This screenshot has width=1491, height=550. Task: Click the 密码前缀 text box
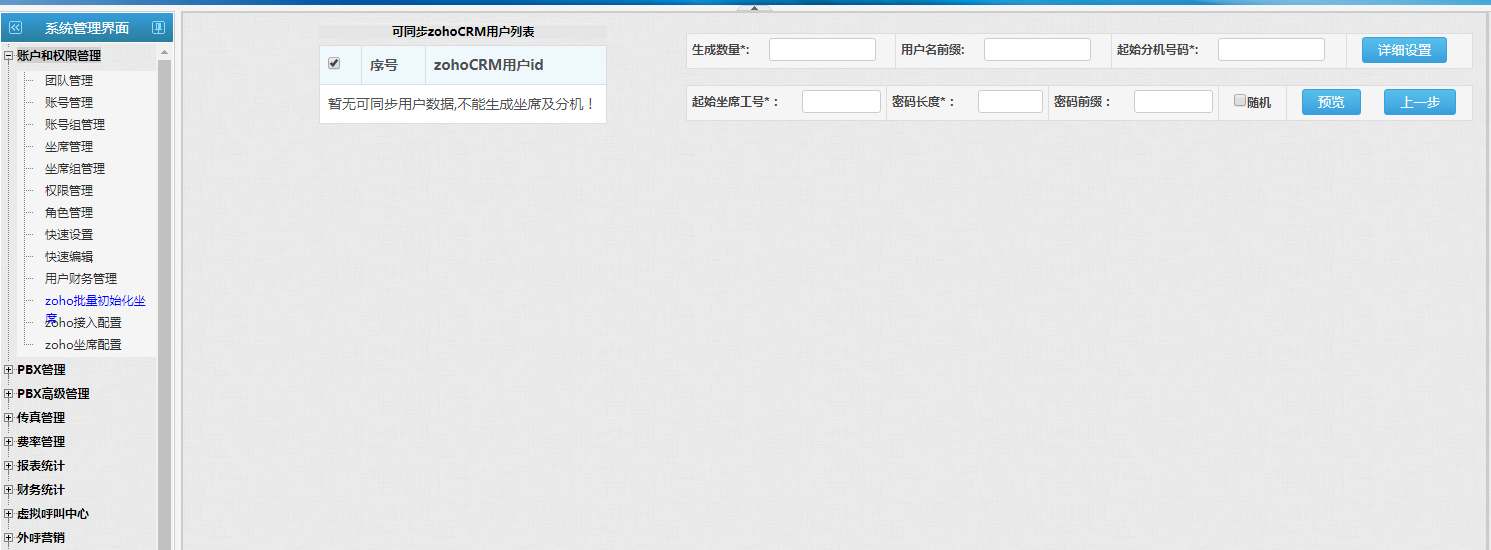tap(1173, 102)
